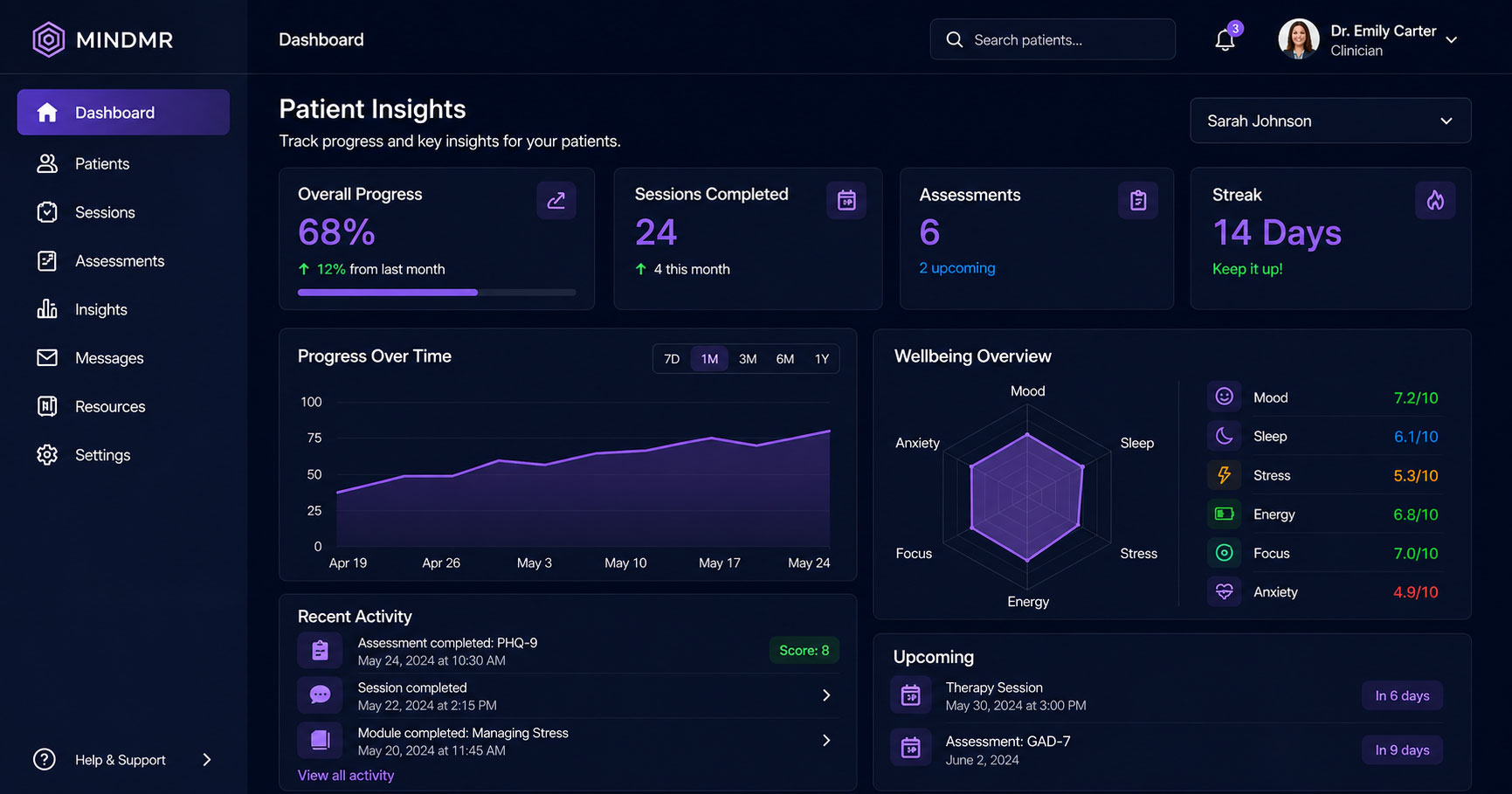Click the Help & Support question icon

tap(45, 760)
